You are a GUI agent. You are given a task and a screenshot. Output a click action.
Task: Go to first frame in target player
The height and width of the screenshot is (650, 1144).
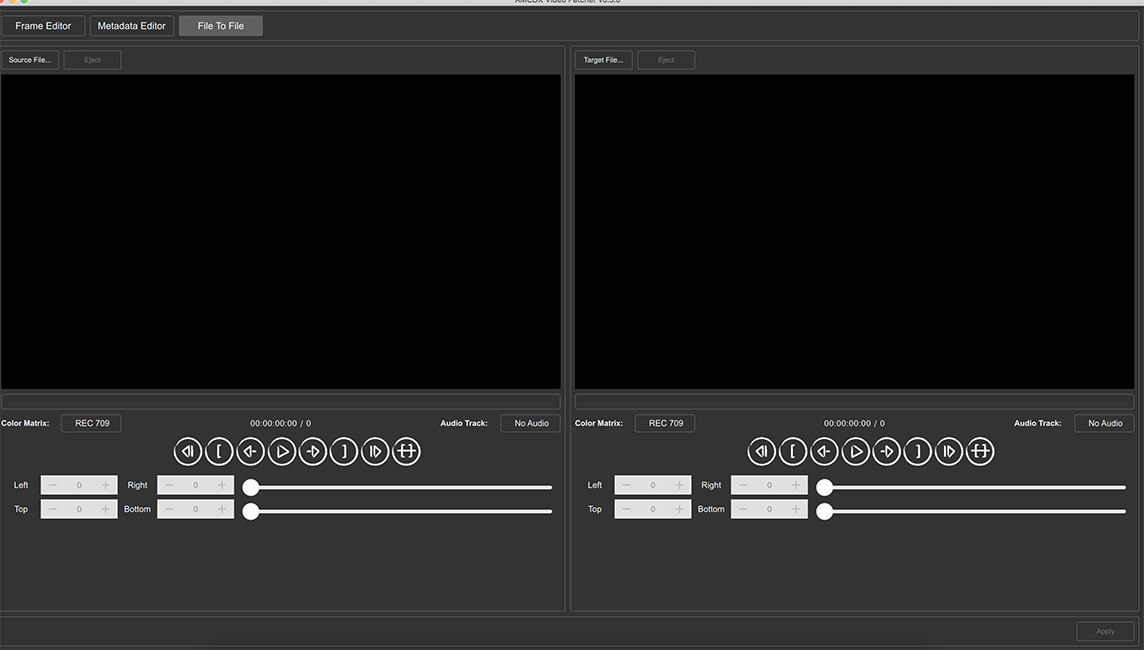point(762,452)
